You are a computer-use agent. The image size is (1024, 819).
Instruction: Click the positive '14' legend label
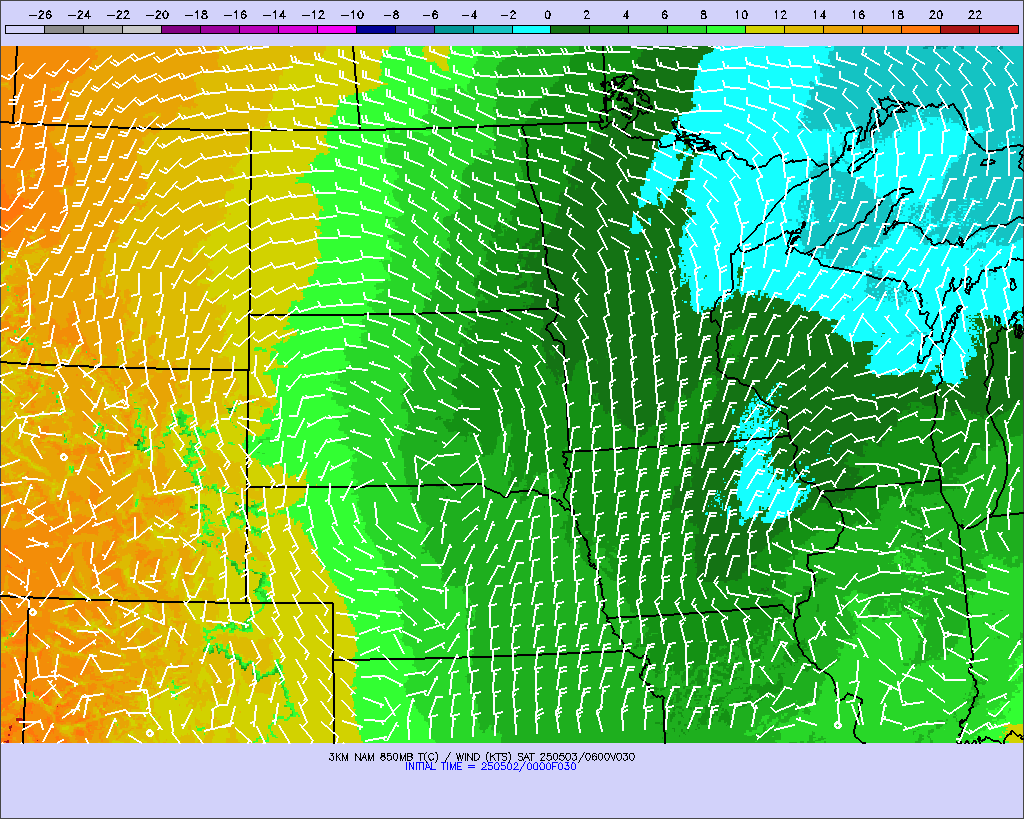(819, 14)
